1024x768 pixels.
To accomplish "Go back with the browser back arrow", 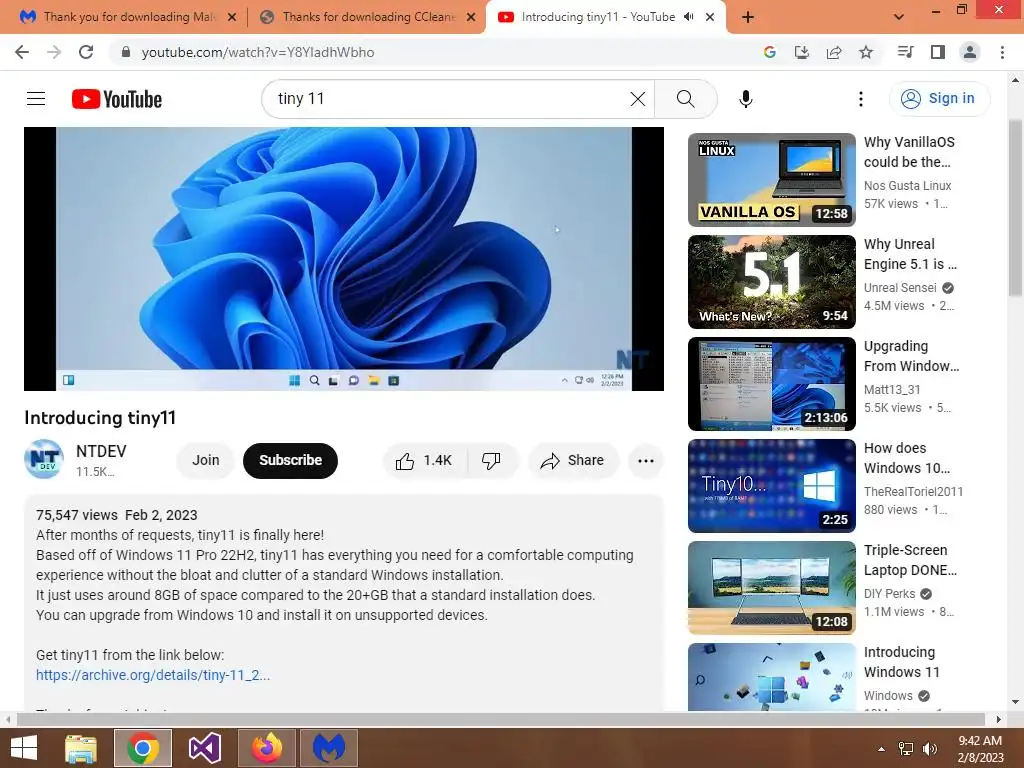I will pyautogui.click(x=22, y=52).
